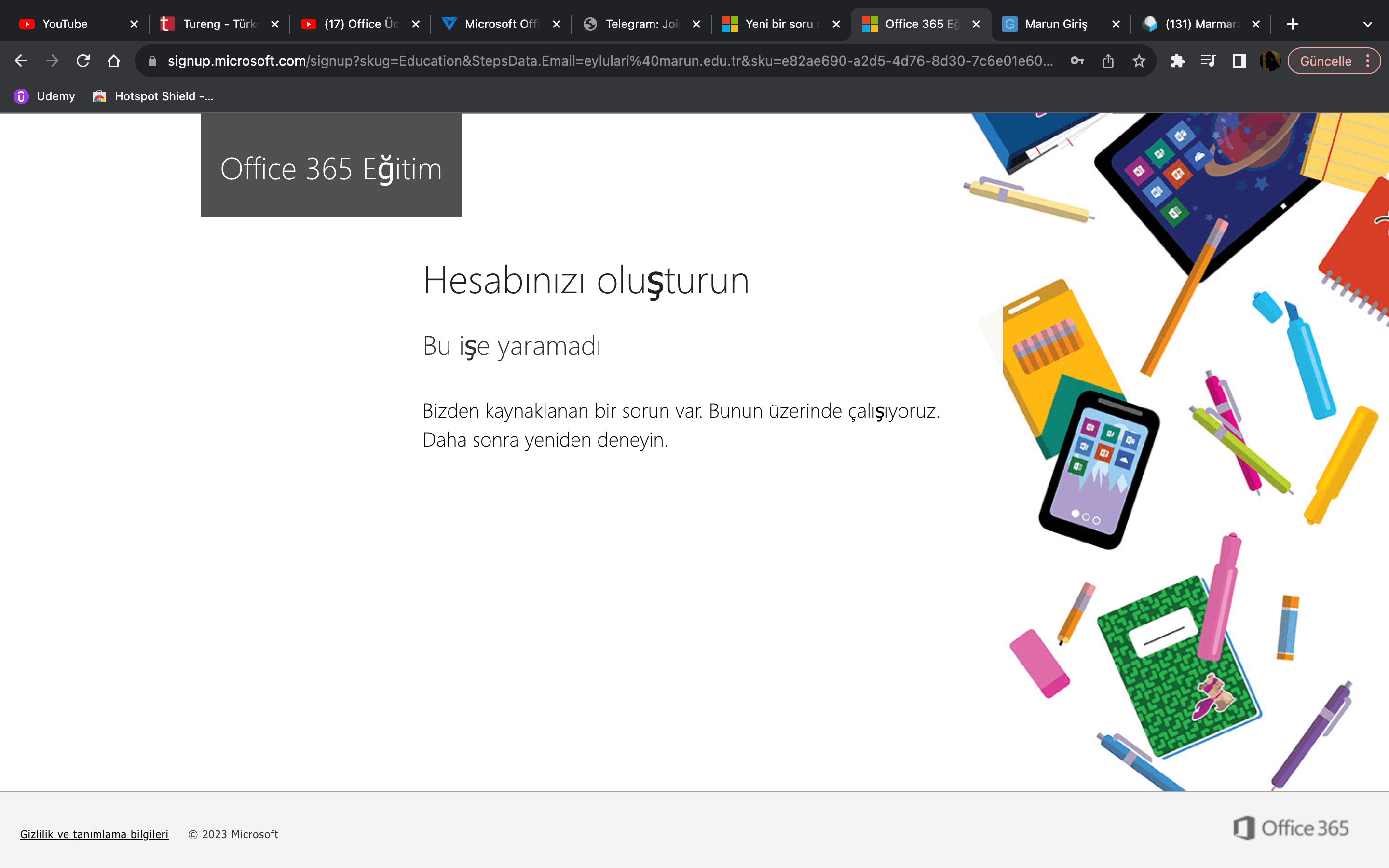Reload the current page

pos(83,61)
